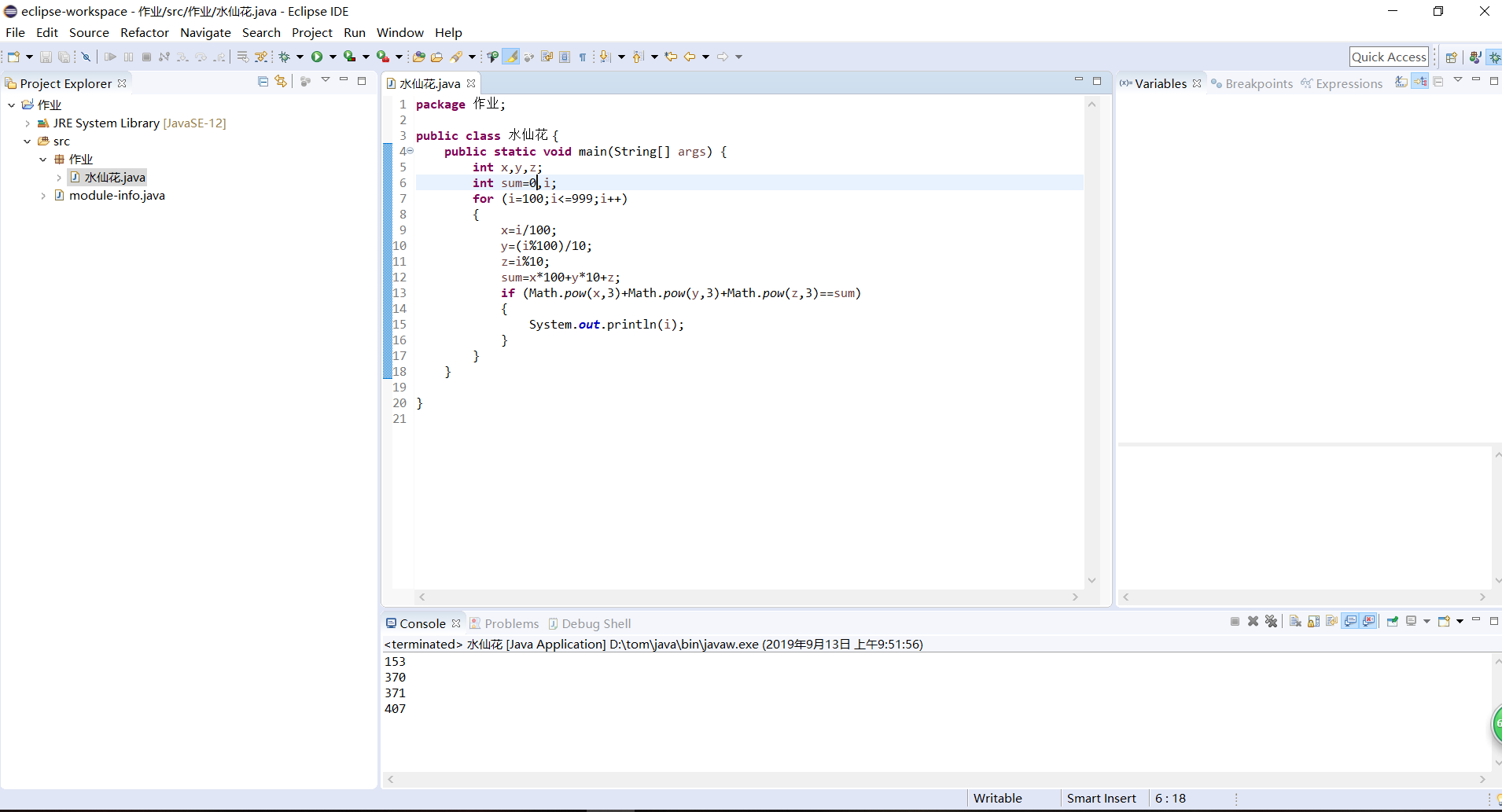Screen dimensions: 1502x812
Task: Collapse the 作业 project tree node
Action: coord(12,105)
